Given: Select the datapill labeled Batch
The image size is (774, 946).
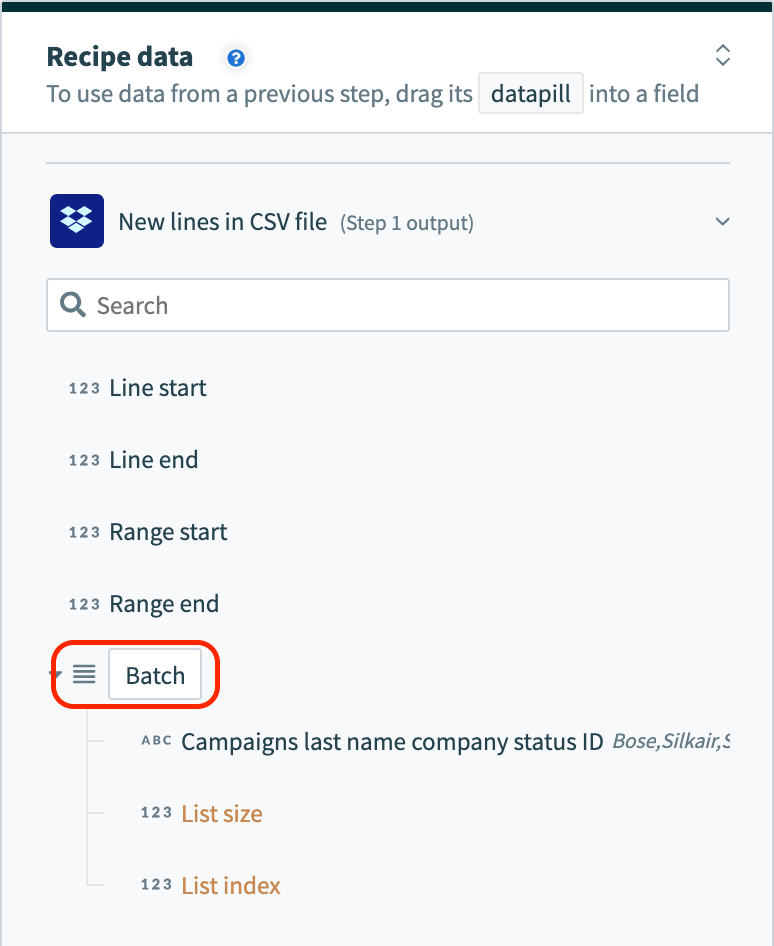Looking at the screenshot, I should (x=154, y=674).
